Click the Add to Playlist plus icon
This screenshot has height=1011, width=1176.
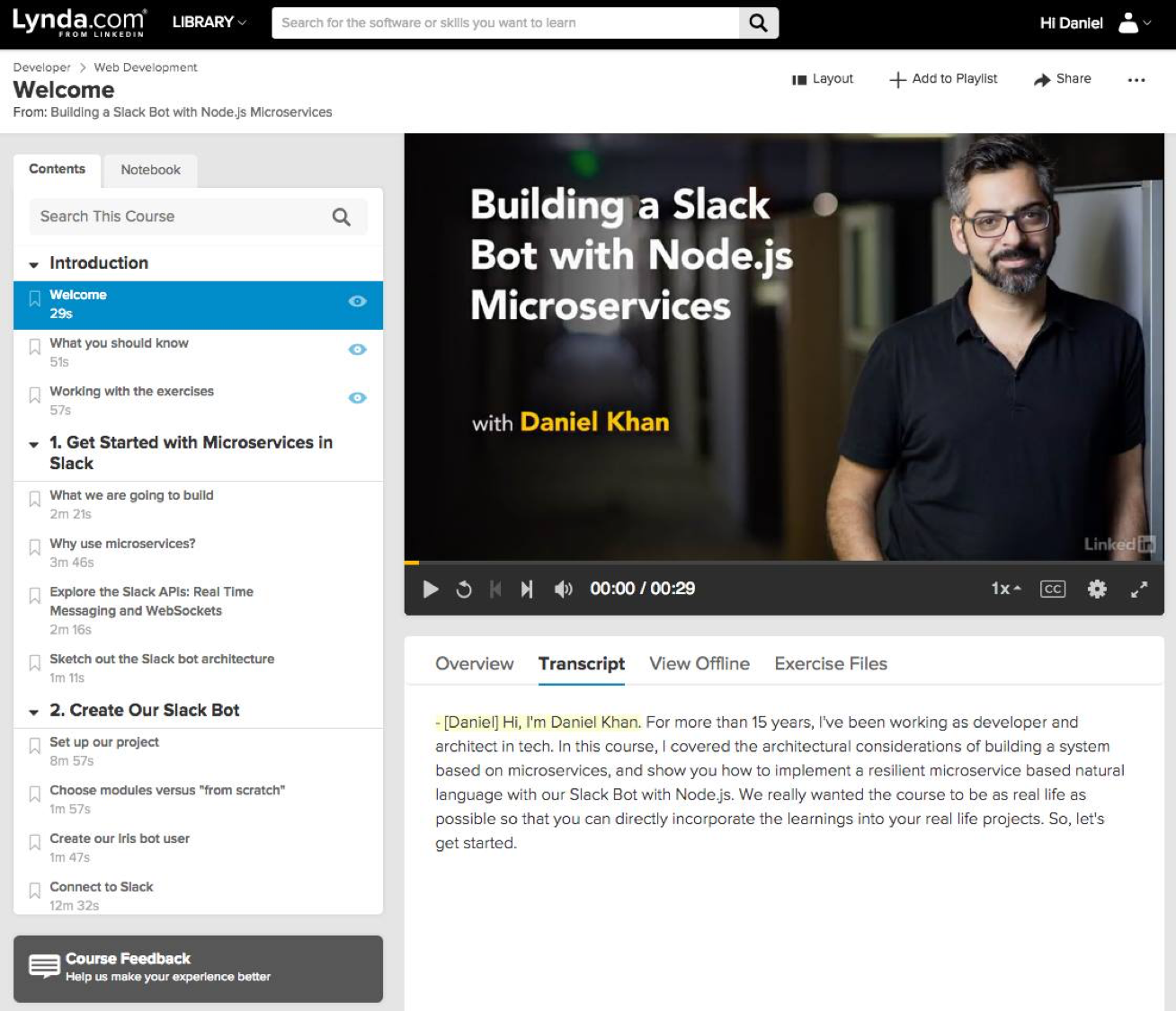coord(897,79)
